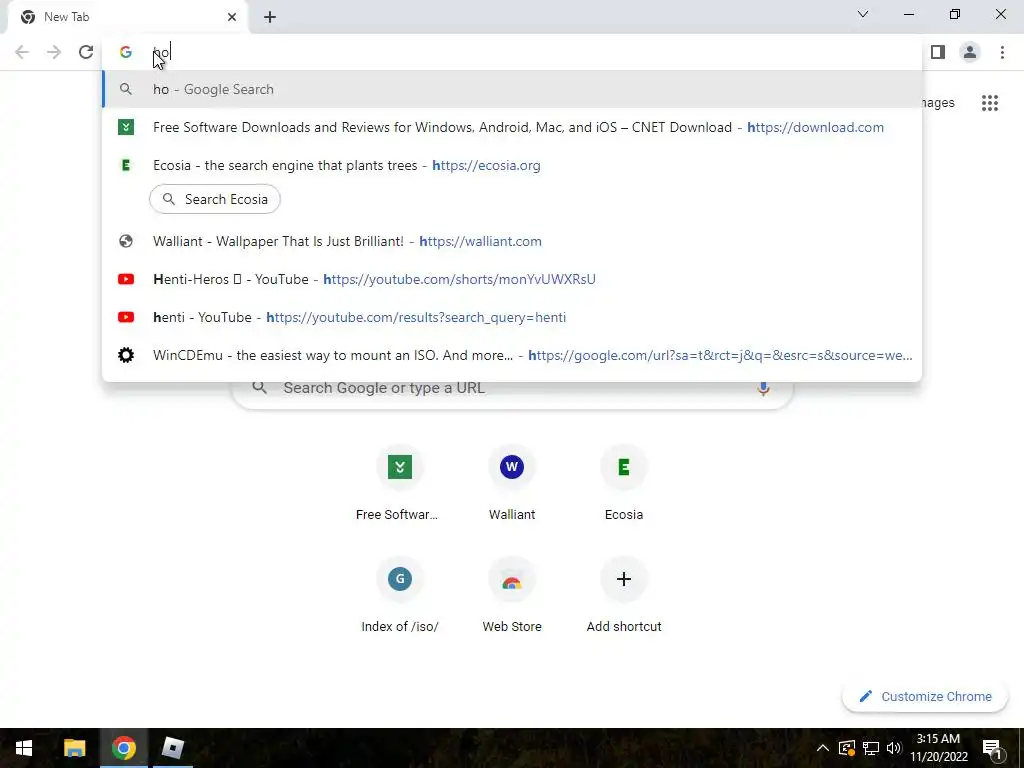Image resolution: width=1024 pixels, height=768 pixels.
Task: Click the https://walliant.com link text
Action: [480, 242]
